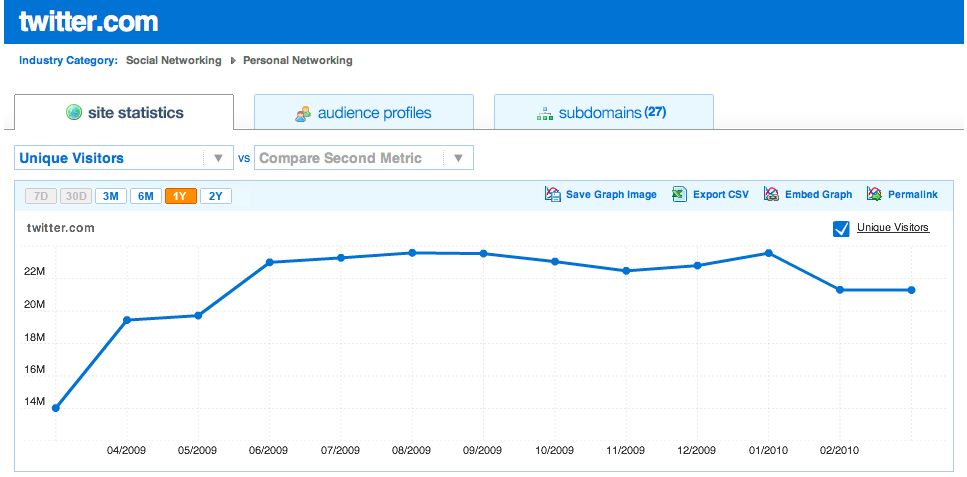967x477 pixels.
Task: Select the 7D time range
Action: (x=41, y=197)
